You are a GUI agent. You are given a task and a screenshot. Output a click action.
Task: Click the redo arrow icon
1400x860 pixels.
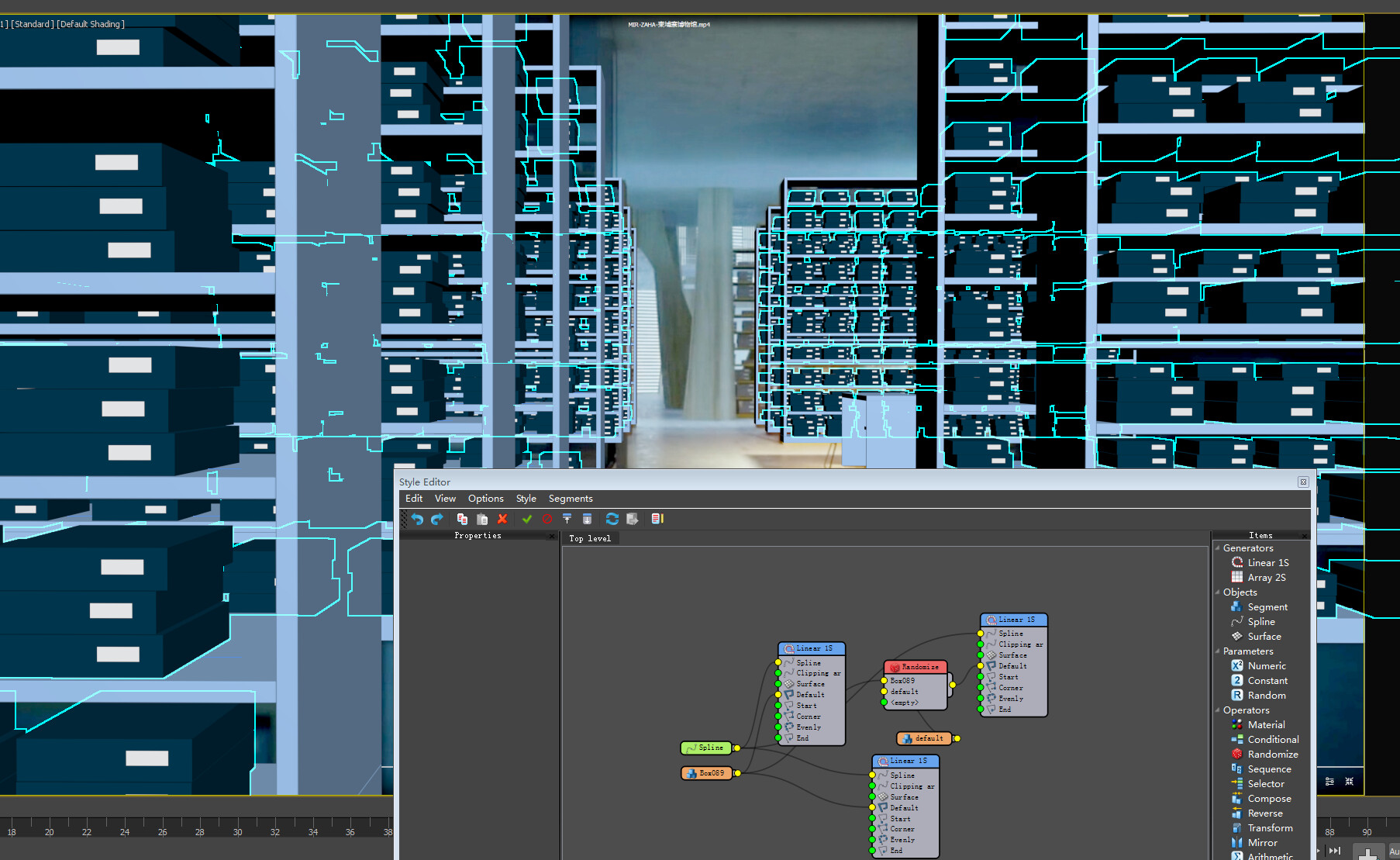coord(437,519)
